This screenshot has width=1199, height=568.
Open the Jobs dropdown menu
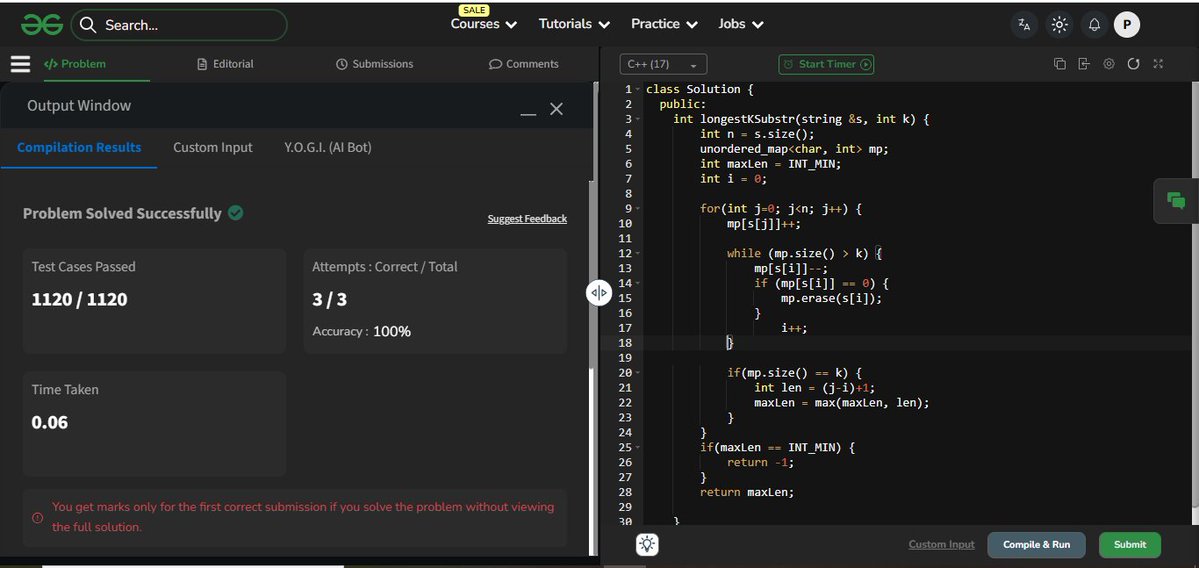[x=741, y=24]
